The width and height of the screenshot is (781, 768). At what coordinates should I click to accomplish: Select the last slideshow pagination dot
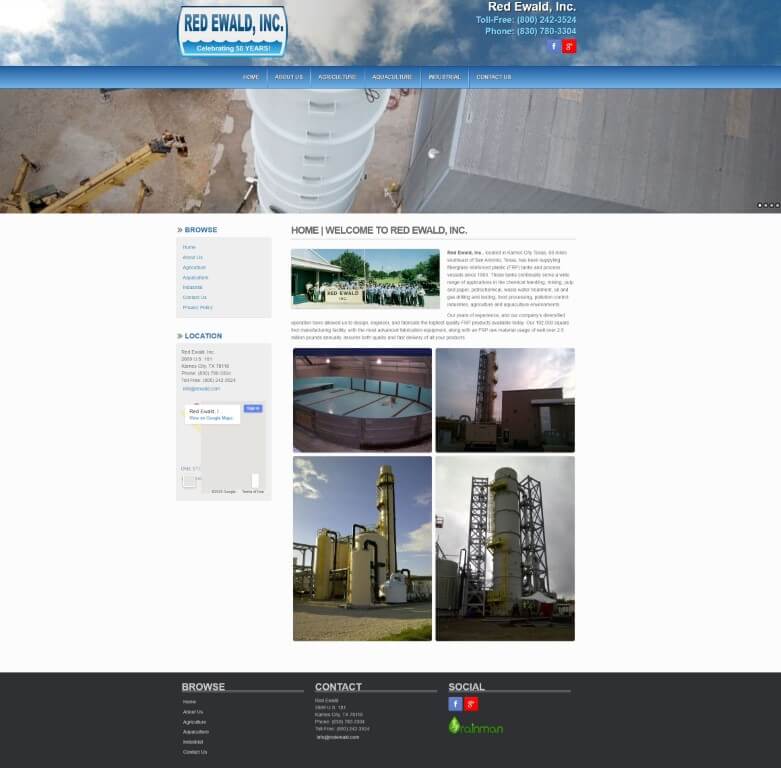tap(777, 205)
